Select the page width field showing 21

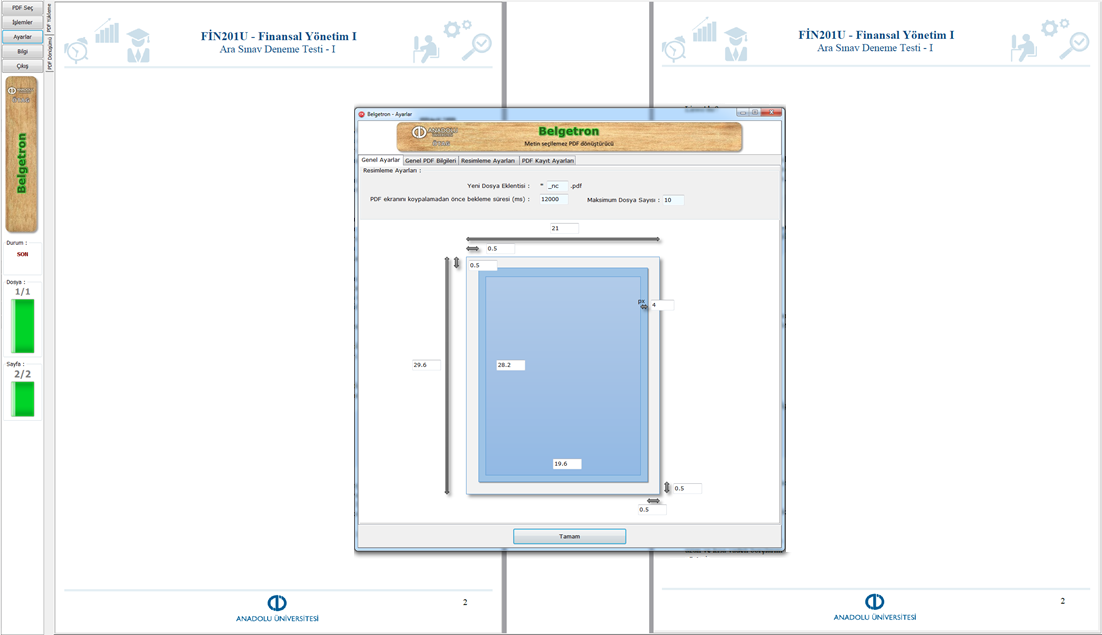coord(564,229)
